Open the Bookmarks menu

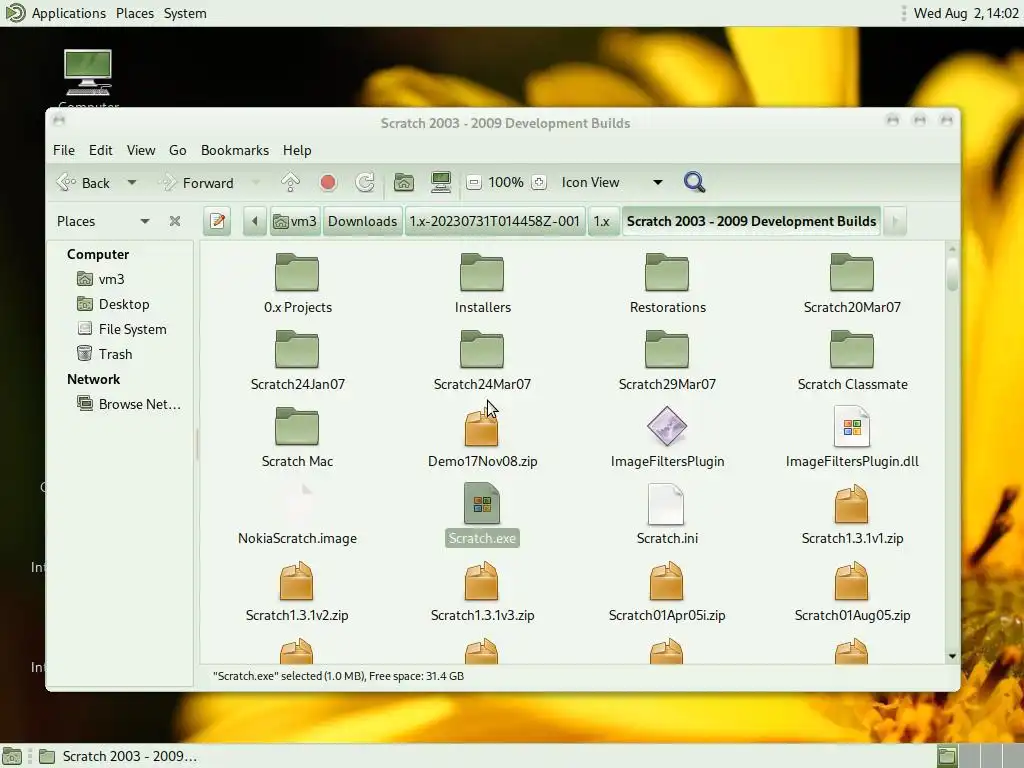tap(235, 150)
